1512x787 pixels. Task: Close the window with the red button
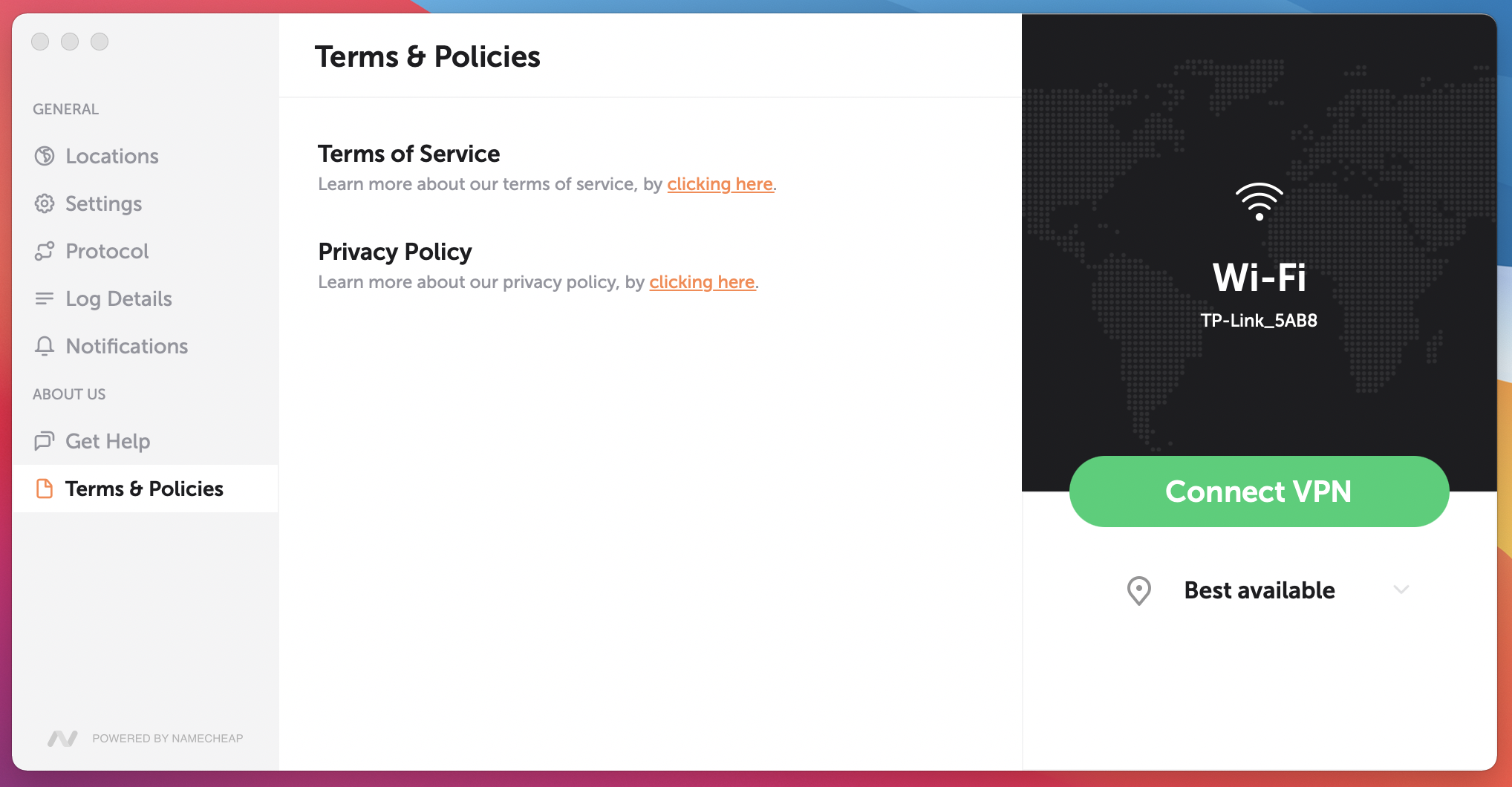click(40, 42)
